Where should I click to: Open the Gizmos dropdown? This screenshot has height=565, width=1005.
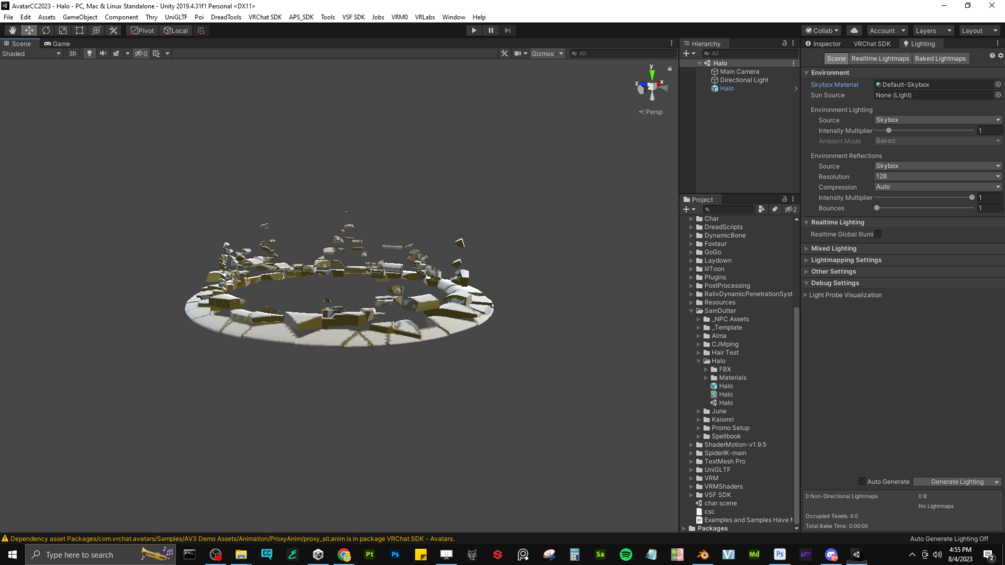[x=547, y=53]
